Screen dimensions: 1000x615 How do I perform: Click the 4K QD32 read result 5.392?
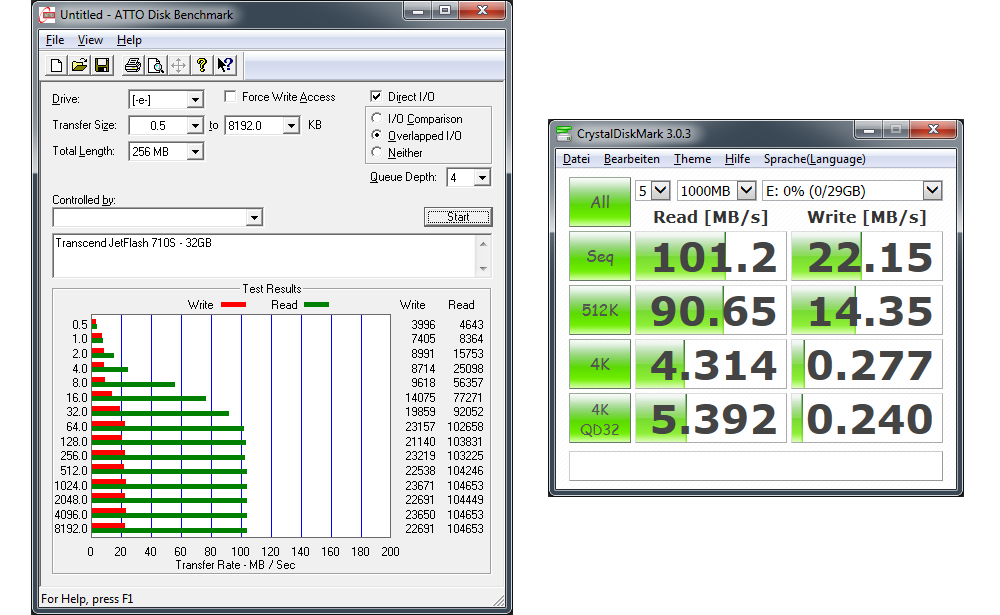711,418
